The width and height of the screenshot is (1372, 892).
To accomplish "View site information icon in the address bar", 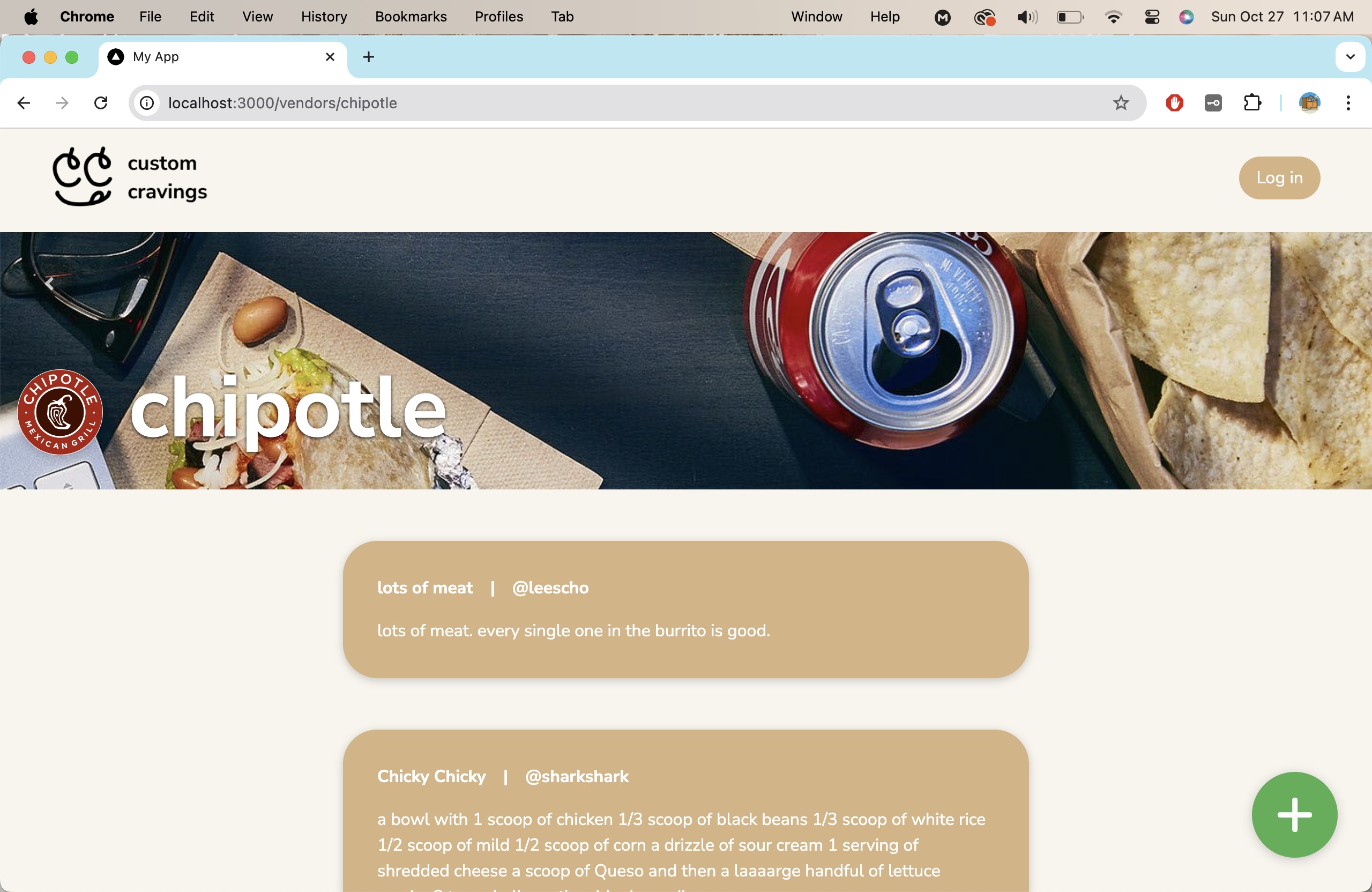I will pyautogui.click(x=147, y=103).
